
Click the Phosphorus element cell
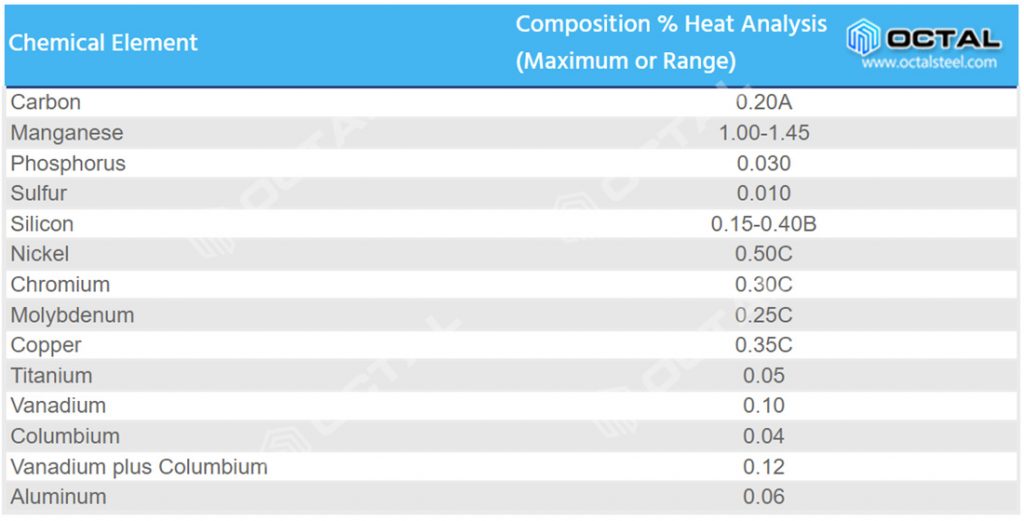pos(68,163)
